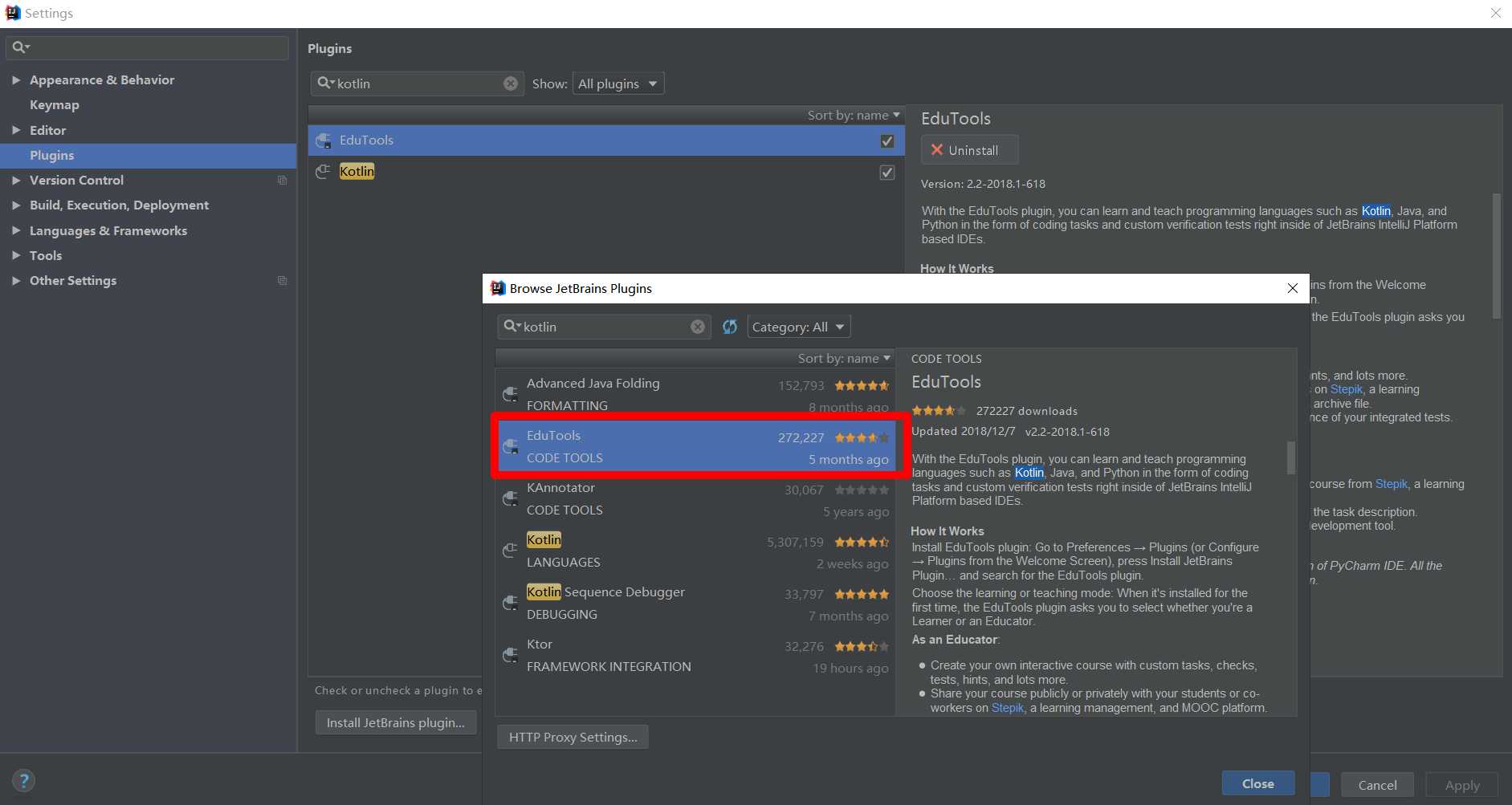The width and height of the screenshot is (1512, 805).
Task: Expand Appearance & Behavior settings
Action: tap(16, 79)
